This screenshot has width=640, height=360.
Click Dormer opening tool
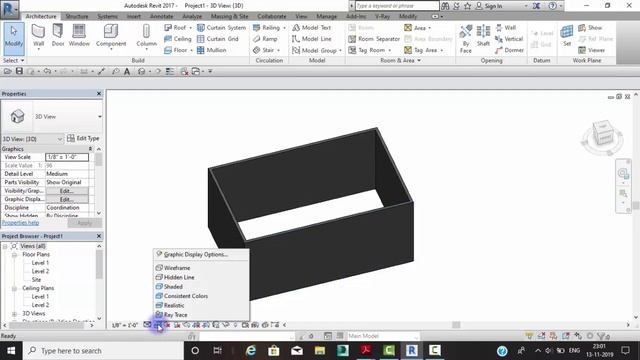point(509,50)
